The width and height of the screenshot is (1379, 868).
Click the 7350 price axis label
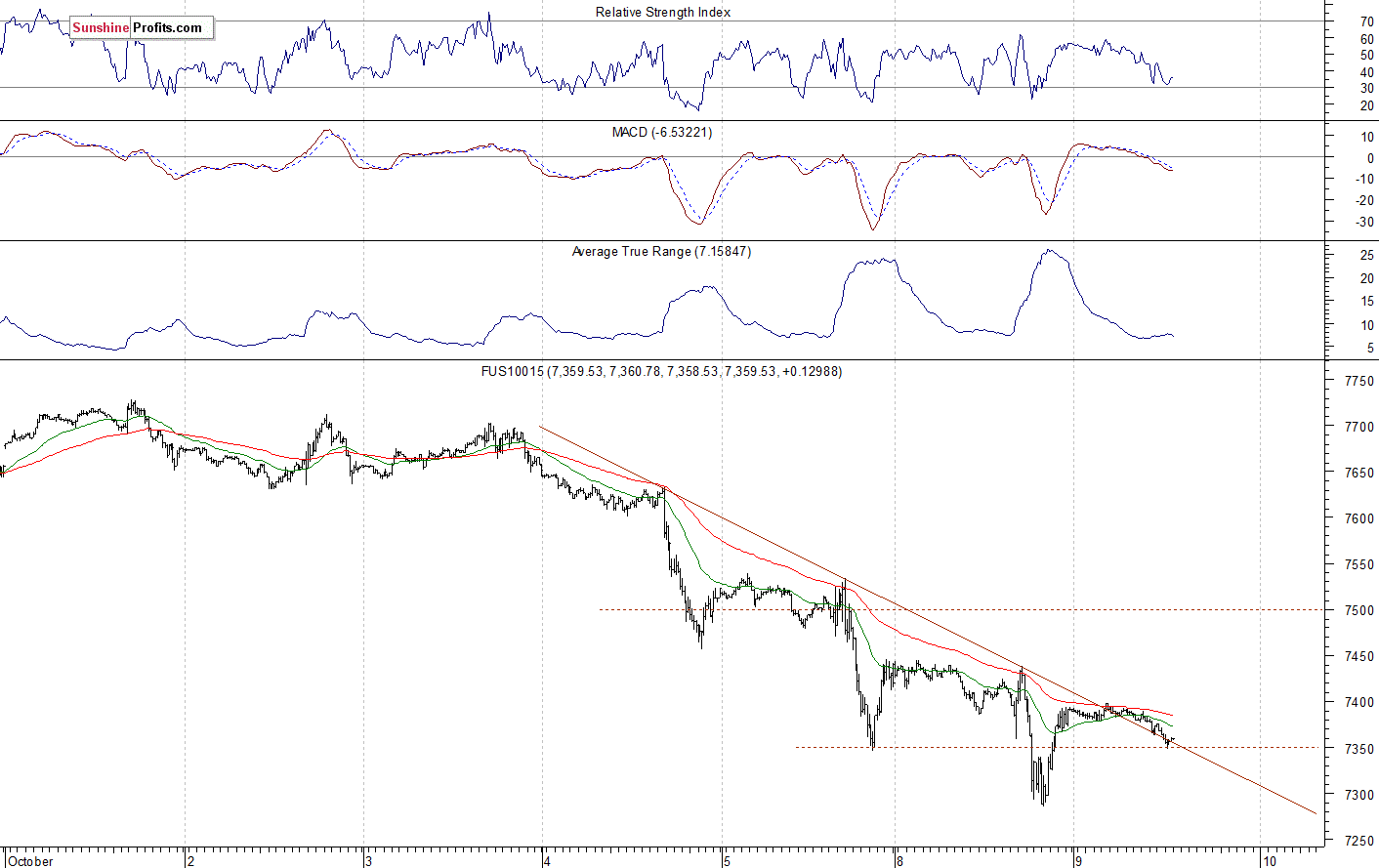point(1358,749)
